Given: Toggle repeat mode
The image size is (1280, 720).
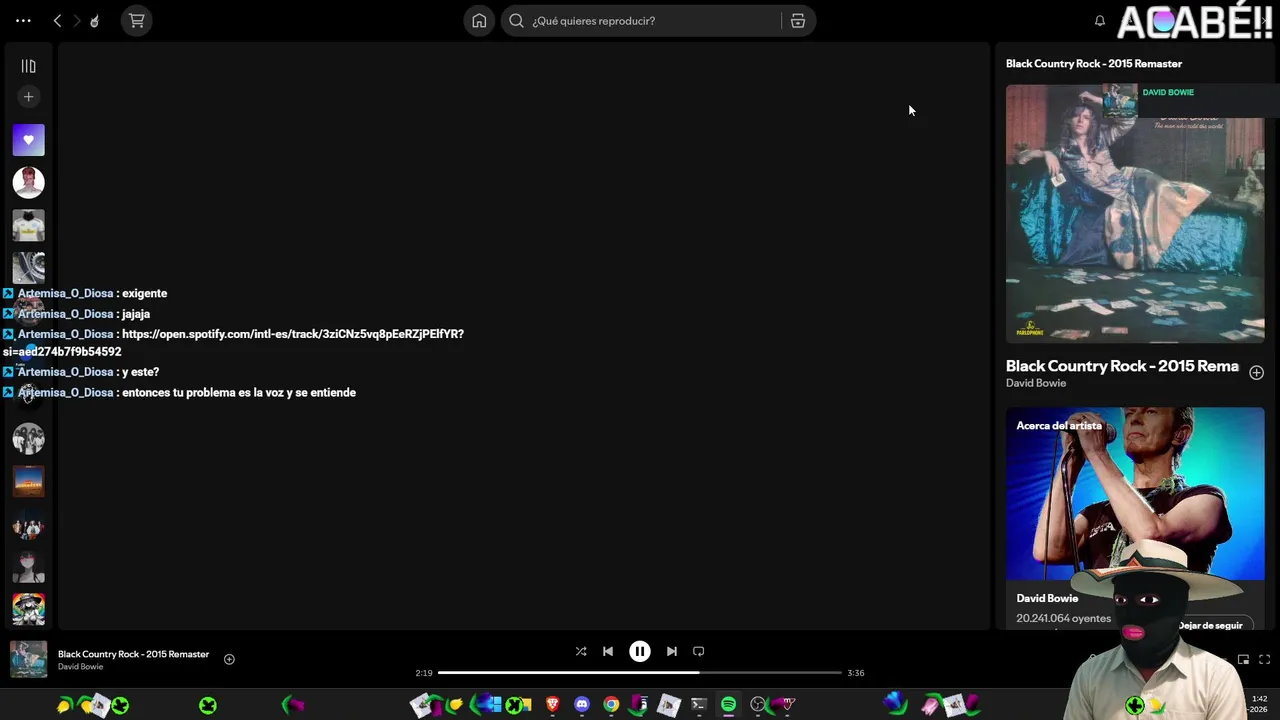Looking at the screenshot, I should tap(699, 651).
